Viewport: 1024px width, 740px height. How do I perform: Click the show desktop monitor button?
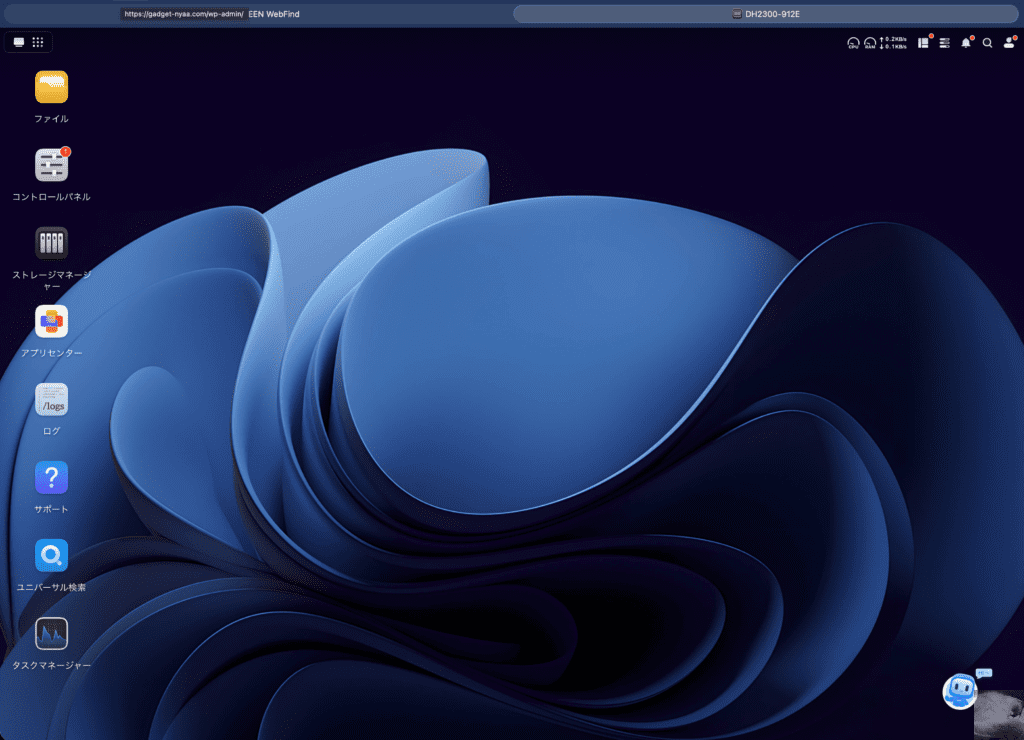tap(19, 42)
